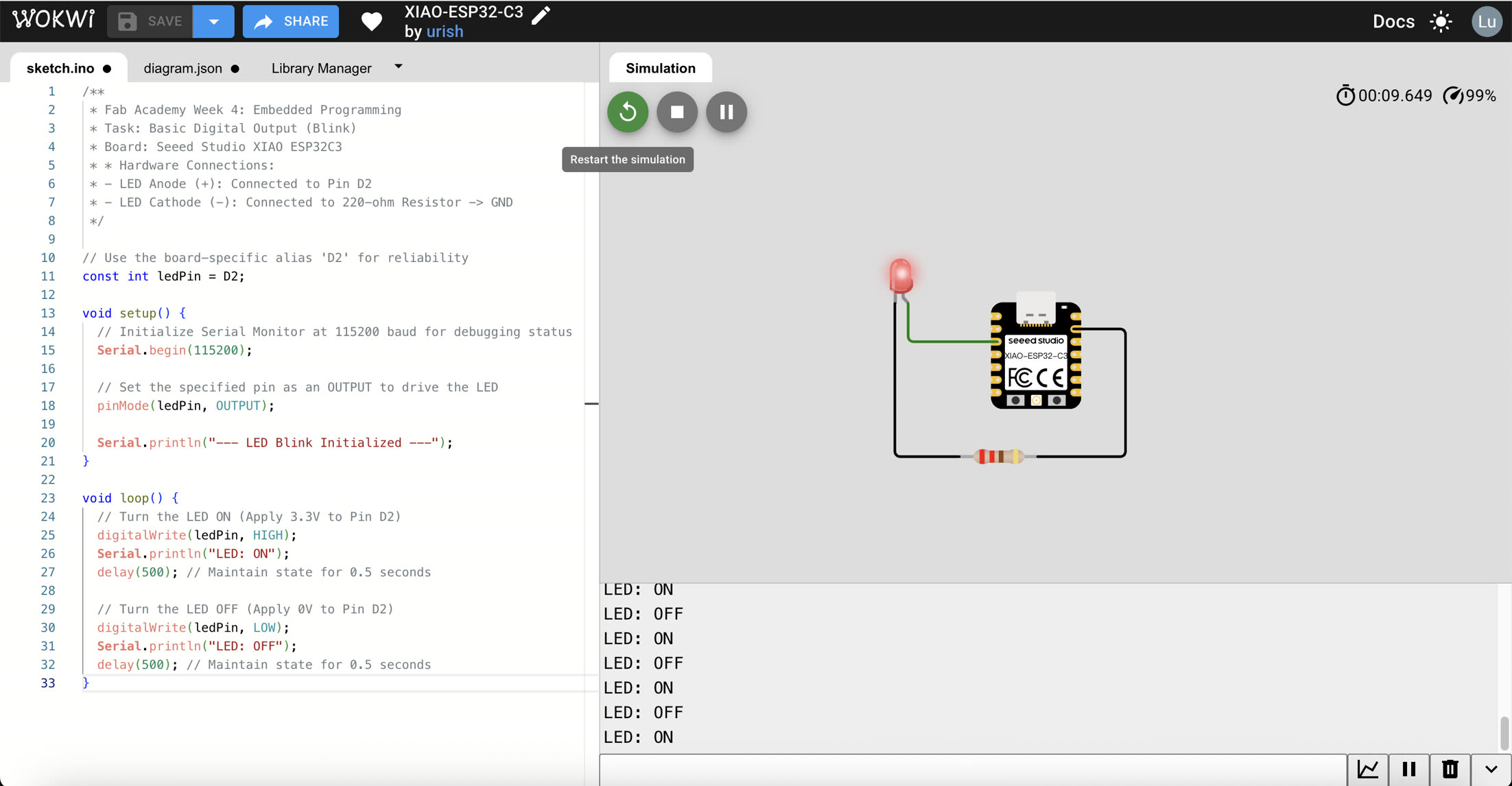Click the serial monitor input field
The width and height of the screenshot is (1512, 786).
click(x=973, y=770)
